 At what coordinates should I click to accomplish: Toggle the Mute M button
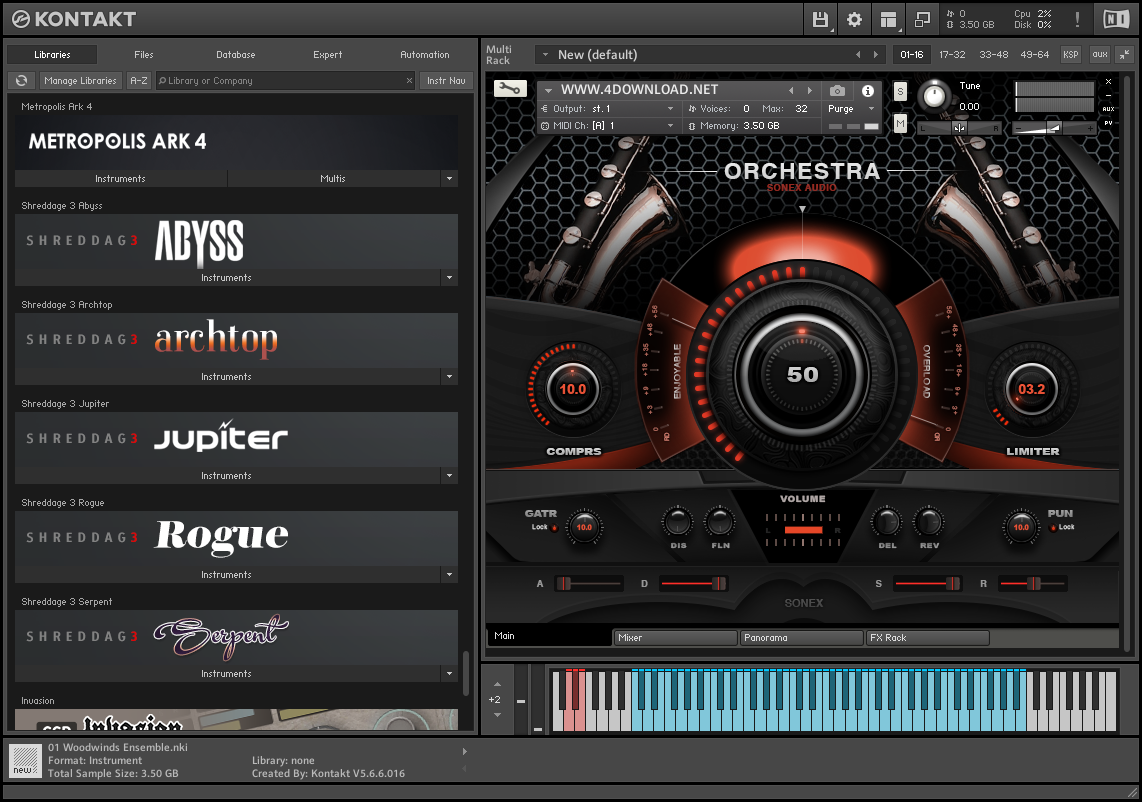900,124
